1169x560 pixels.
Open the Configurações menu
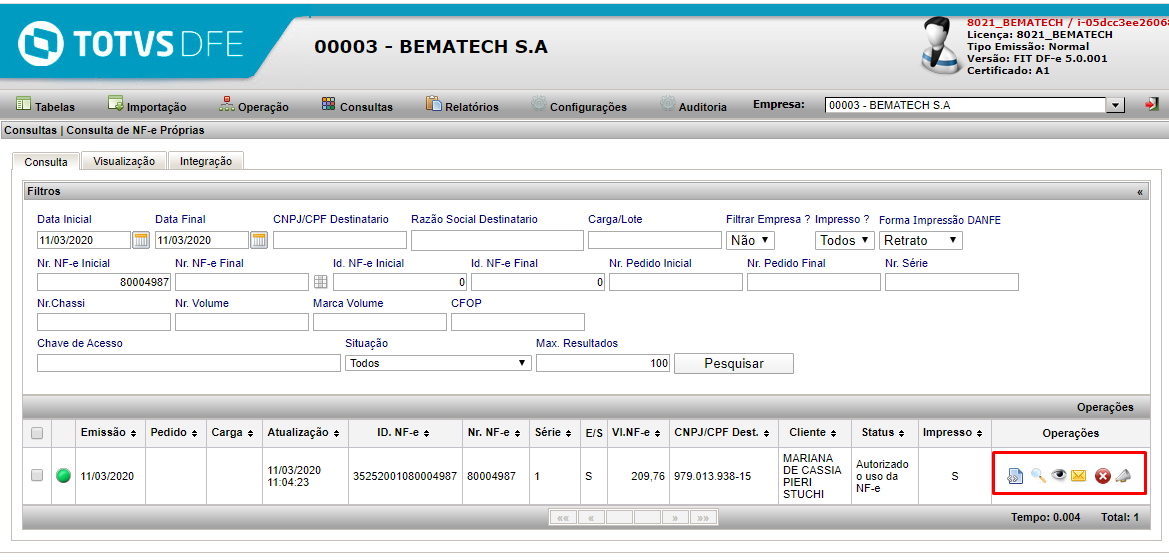(x=579, y=105)
